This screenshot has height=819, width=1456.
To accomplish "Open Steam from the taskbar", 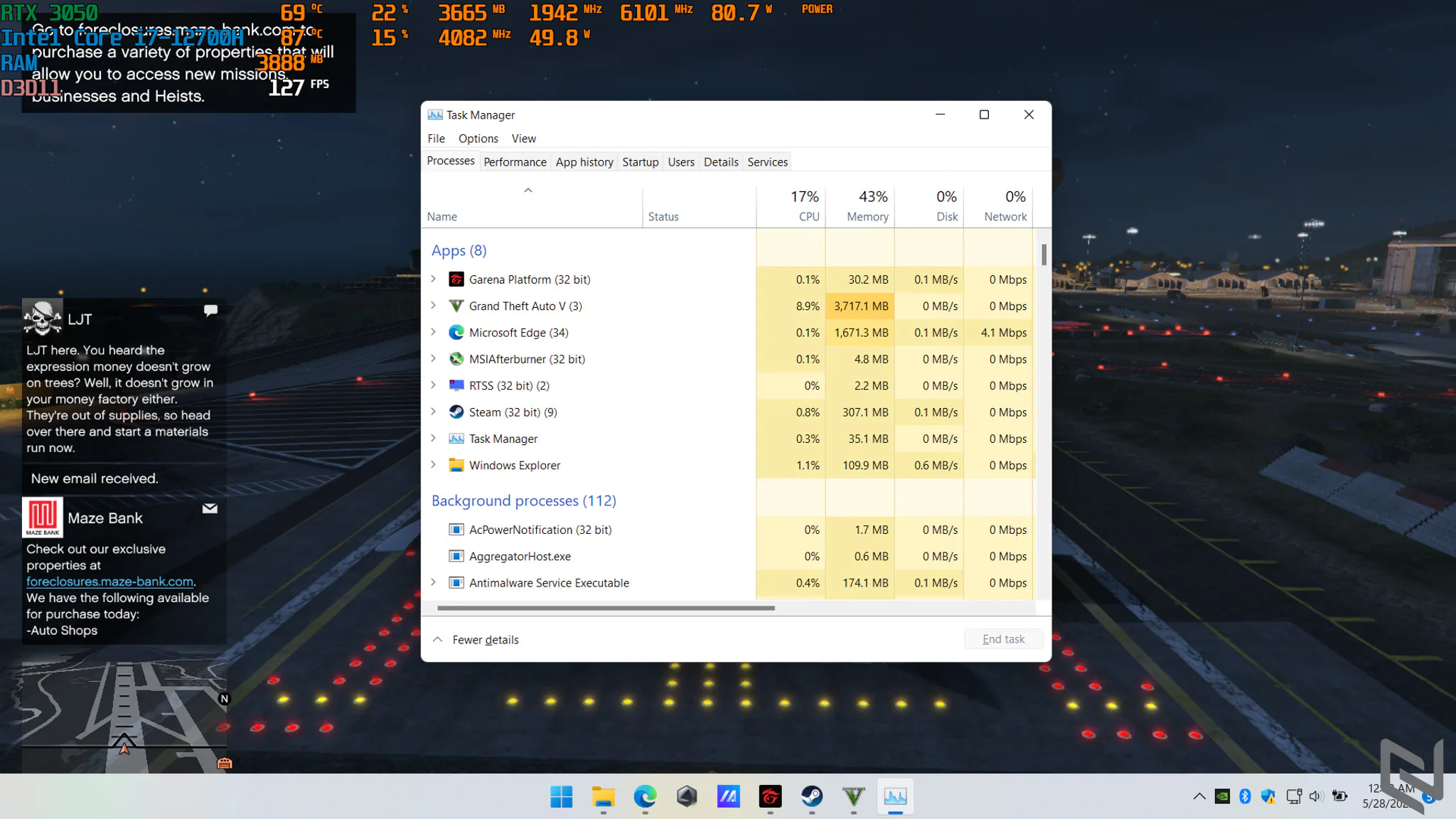I will pos(812,796).
